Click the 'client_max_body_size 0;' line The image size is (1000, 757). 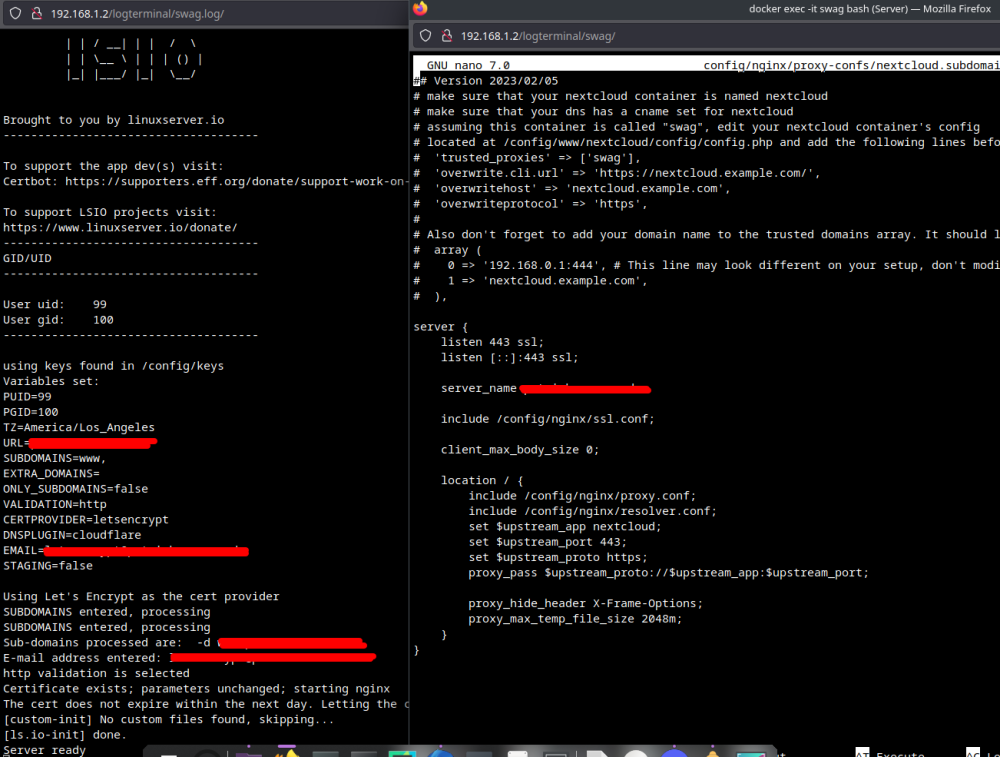click(x=520, y=450)
